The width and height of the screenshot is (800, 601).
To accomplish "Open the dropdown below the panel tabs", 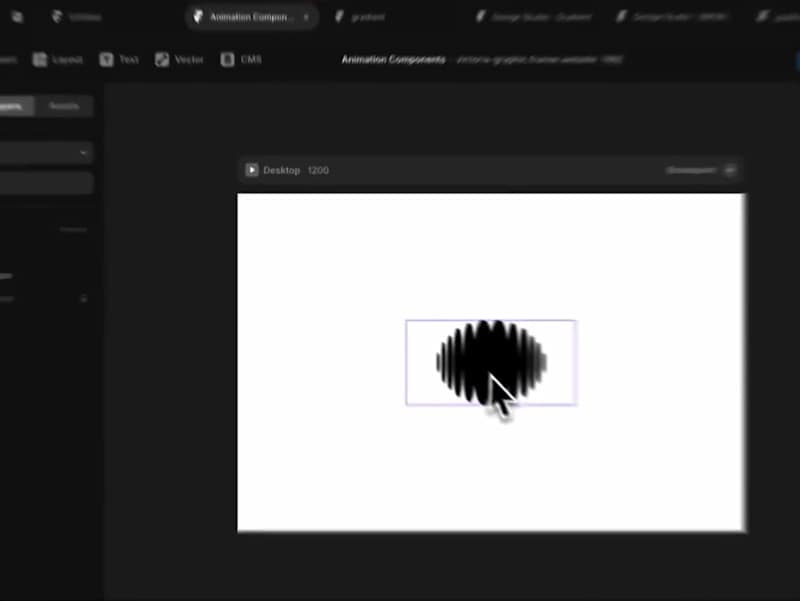I will [44, 152].
